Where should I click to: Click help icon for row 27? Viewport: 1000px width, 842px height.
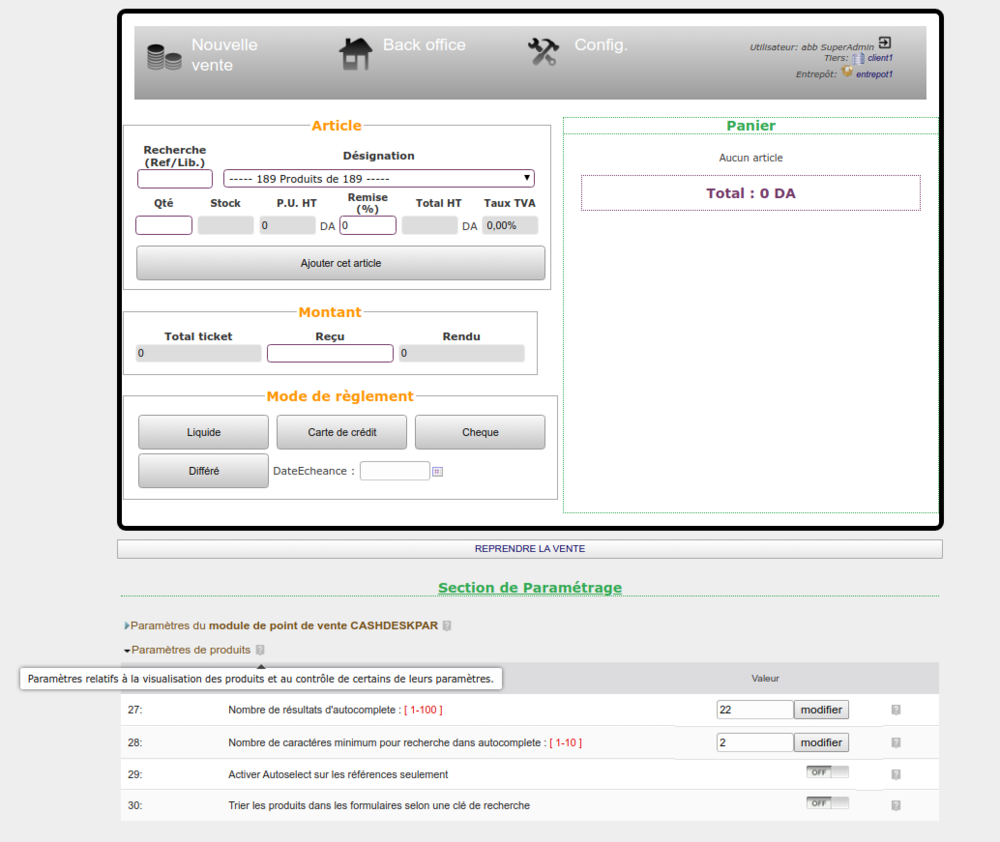[896, 710]
